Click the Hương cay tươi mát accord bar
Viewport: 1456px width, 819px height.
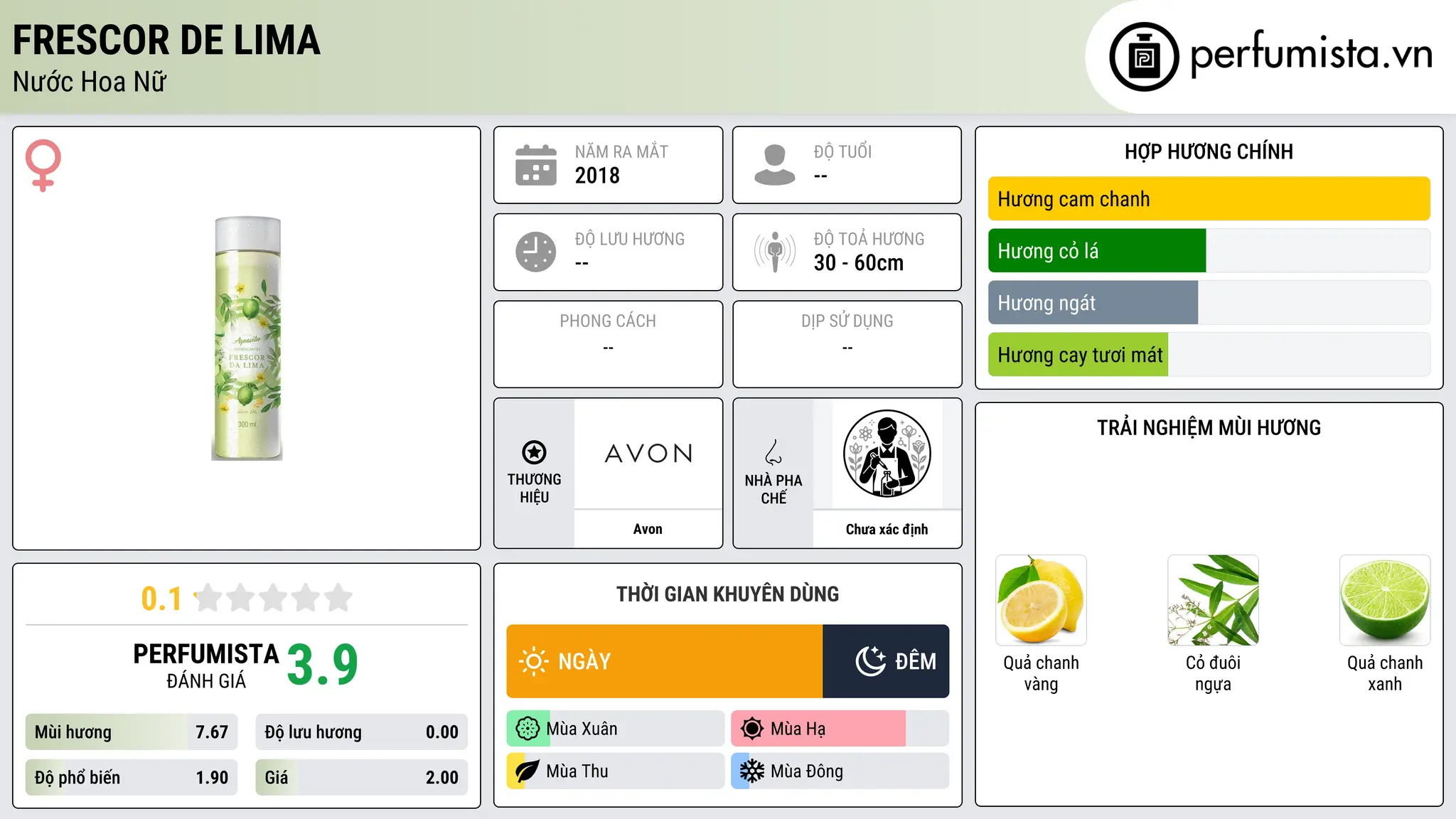(1078, 355)
